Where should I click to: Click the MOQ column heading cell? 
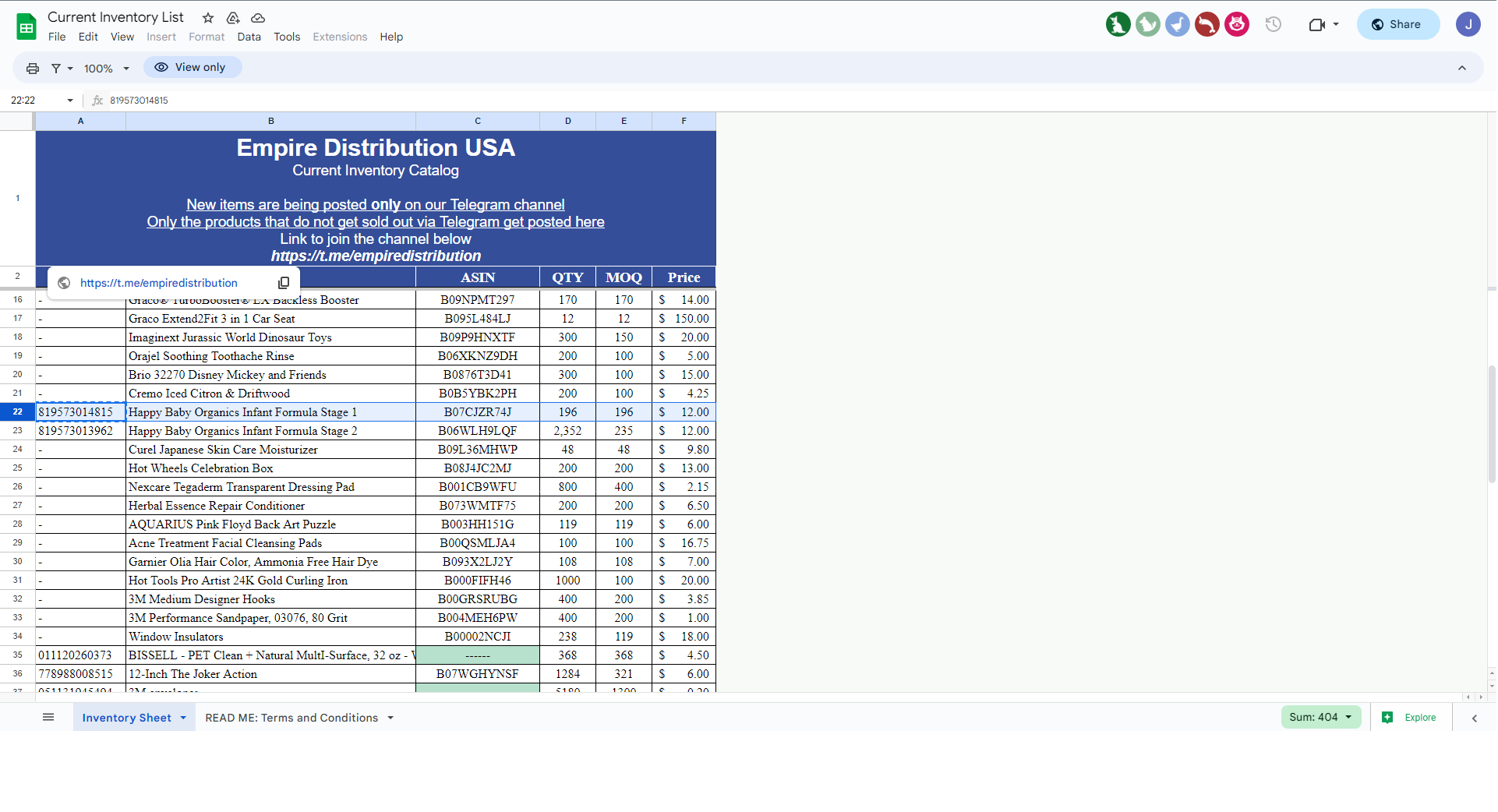[x=624, y=277]
